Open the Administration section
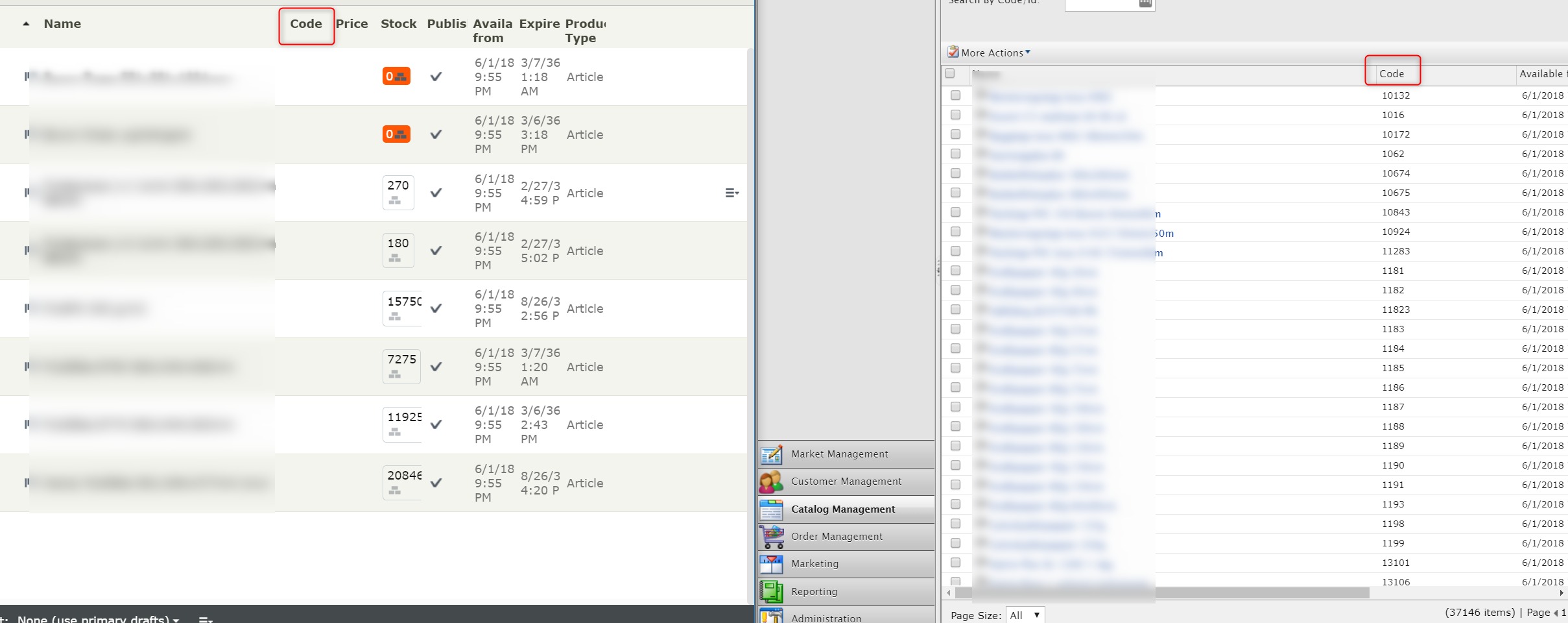1568x623 pixels. click(x=826, y=618)
